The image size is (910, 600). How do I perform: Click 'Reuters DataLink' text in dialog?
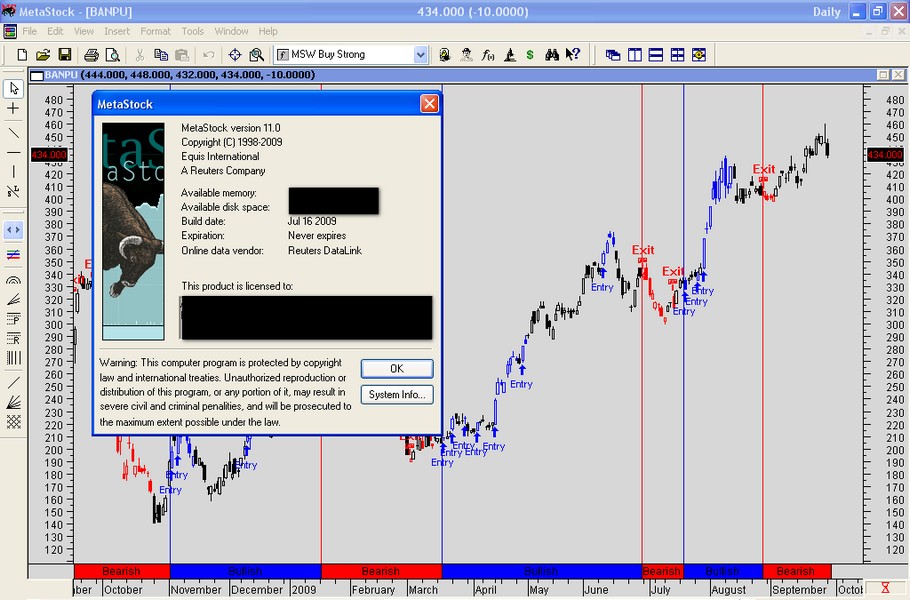click(x=324, y=251)
